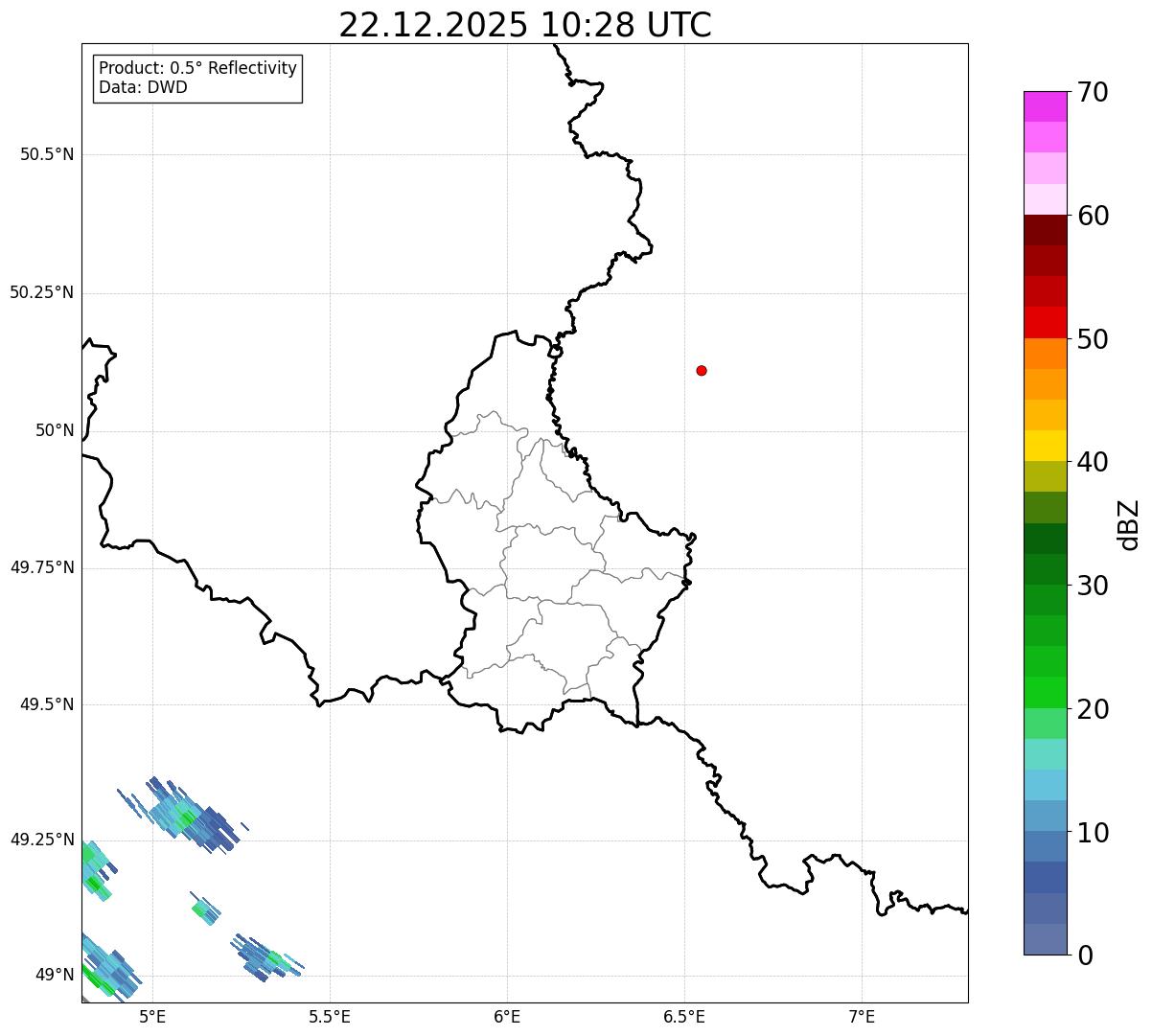Viewport: 1152px width, 1036px height.
Task: Click the yellow colorbar segment above 40
Action: pos(1045,446)
